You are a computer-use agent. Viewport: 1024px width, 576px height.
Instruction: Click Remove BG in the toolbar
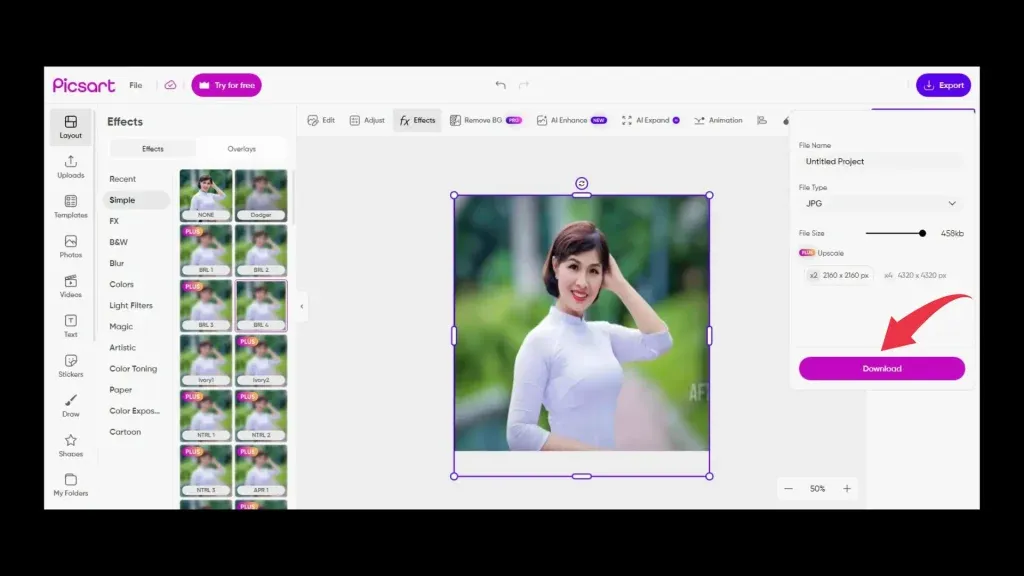pyautogui.click(x=486, y=120)
